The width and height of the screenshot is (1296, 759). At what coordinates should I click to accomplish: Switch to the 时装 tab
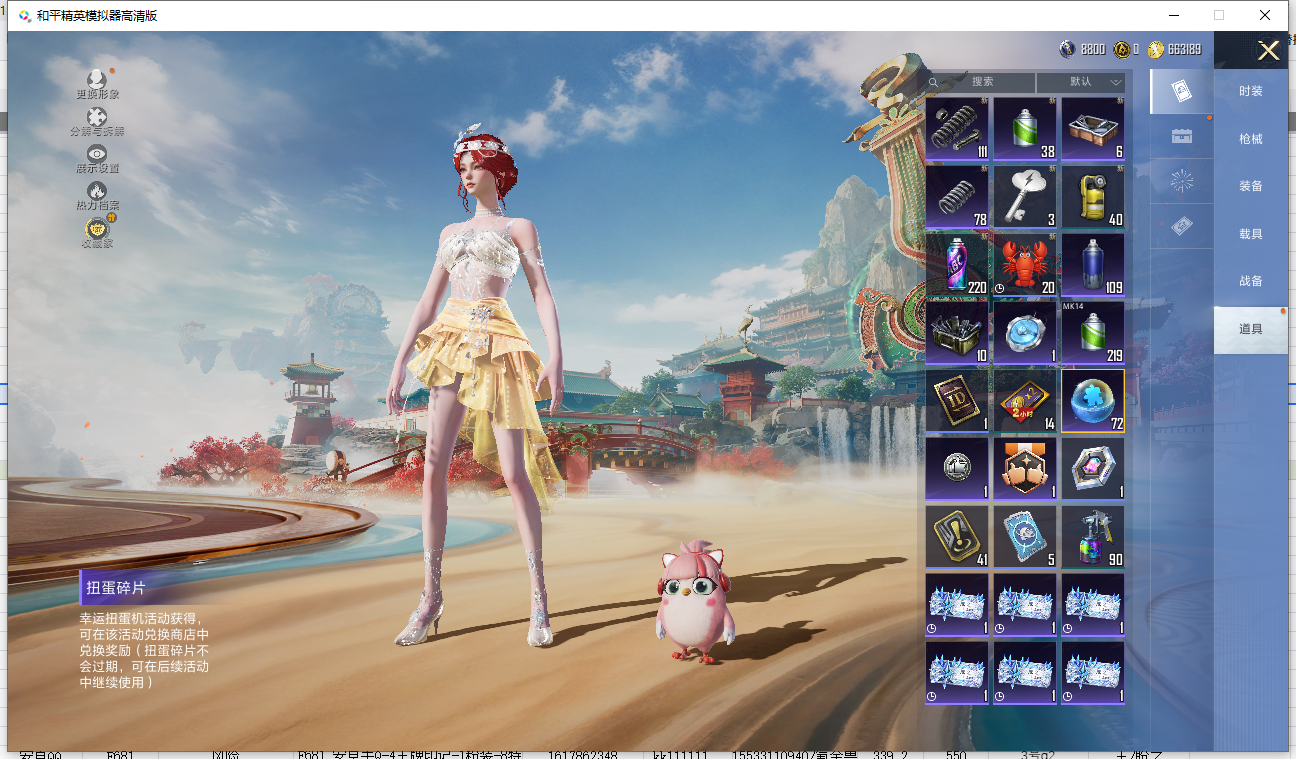click(1251, 91)
